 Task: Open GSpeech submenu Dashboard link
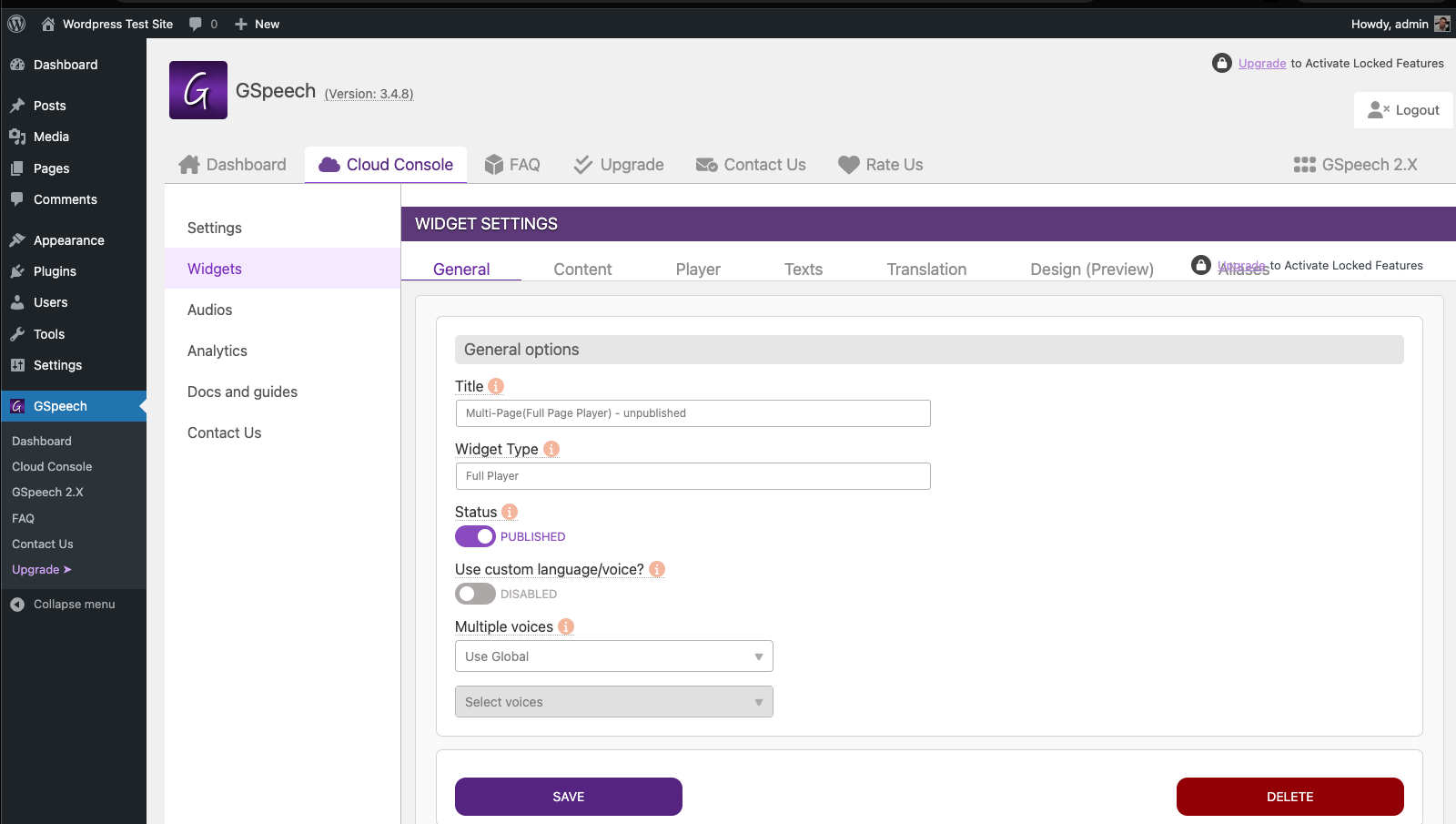coord(42,441)
